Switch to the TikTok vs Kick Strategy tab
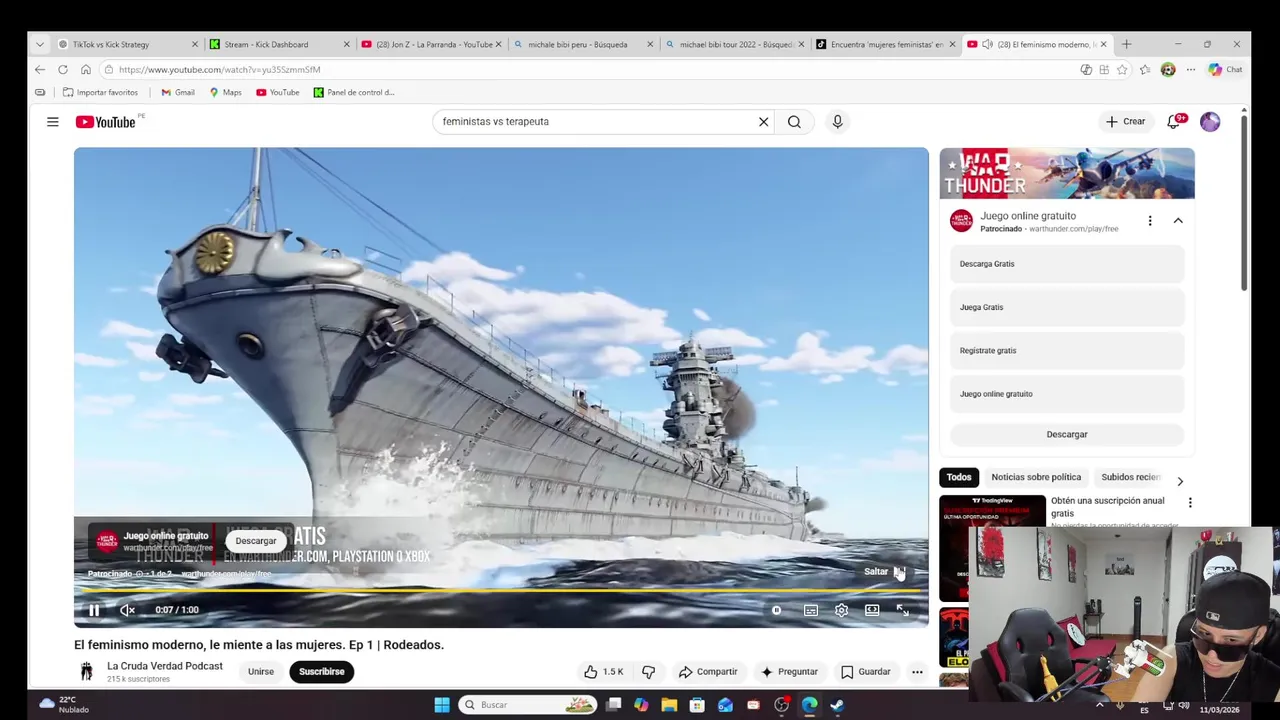Screen dimensions: 1280x720 click(x=127, y=44)
